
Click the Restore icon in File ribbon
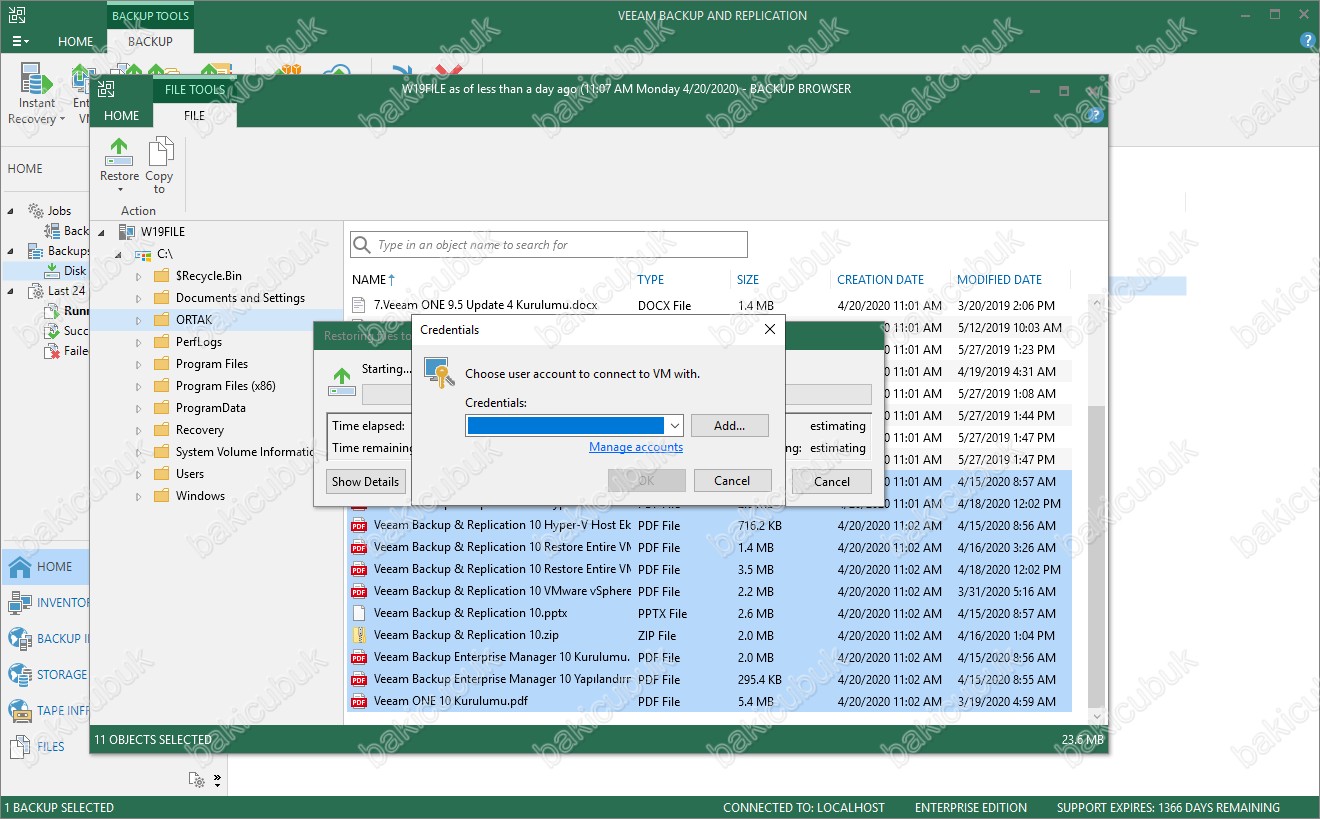[x=119, y=152]
